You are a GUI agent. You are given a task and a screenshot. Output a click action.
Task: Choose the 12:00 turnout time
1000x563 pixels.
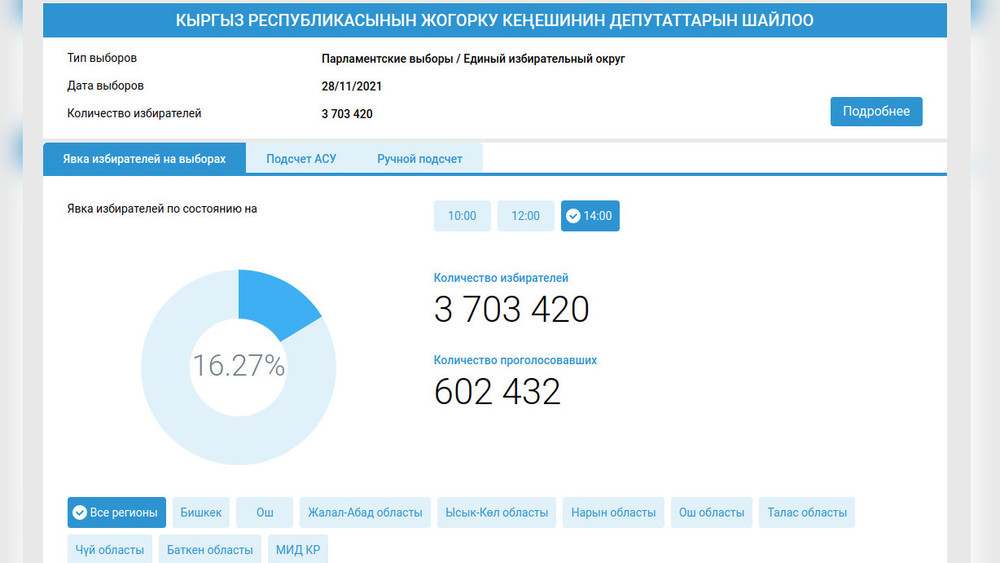(x=525, y=216)
